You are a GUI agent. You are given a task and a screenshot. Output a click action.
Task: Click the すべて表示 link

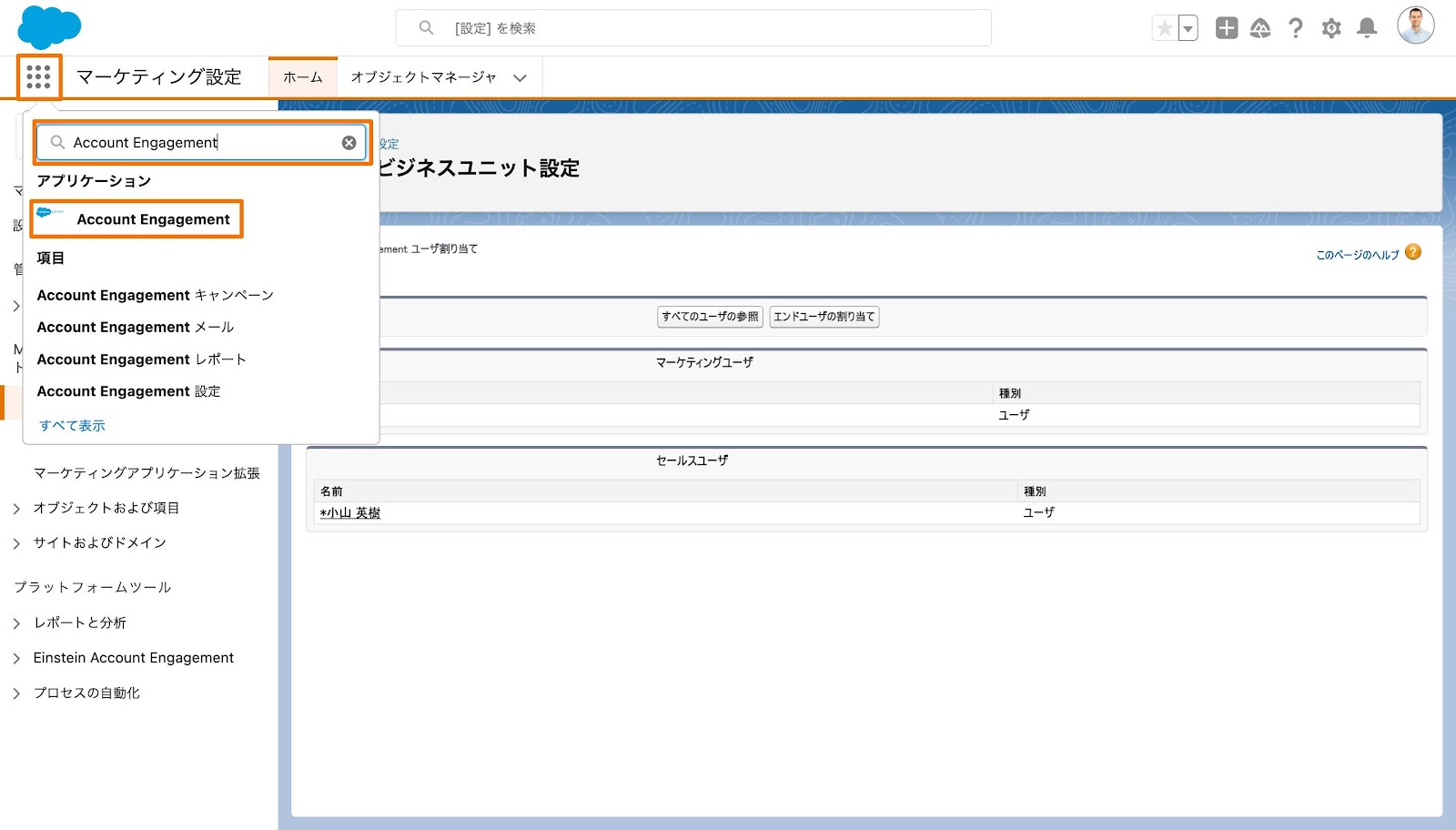click(72, 425)
